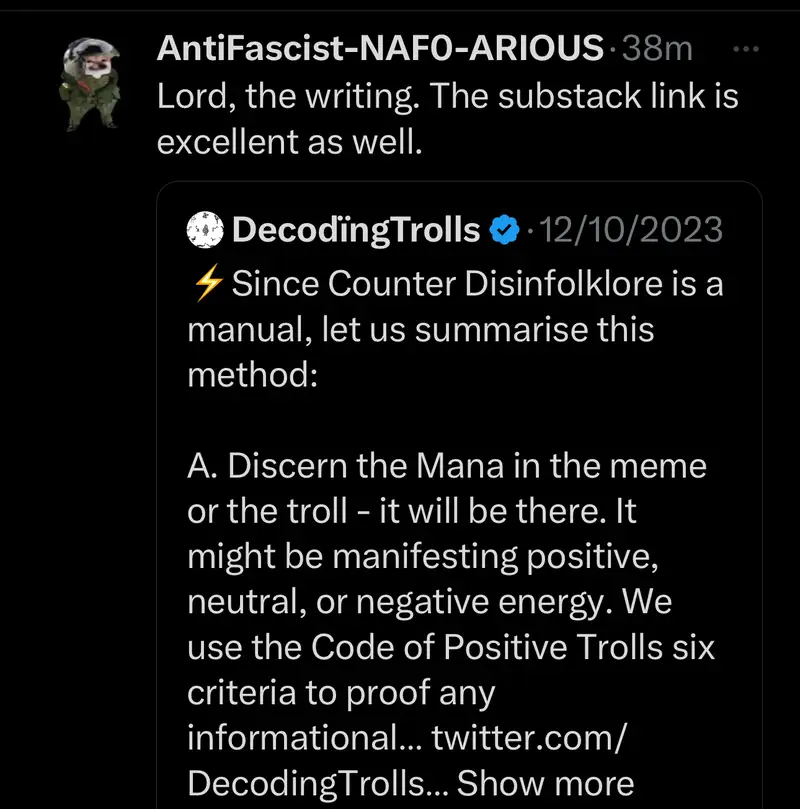Open the three-dot more options menu
This screenshot has width=800, height=809.
[x=746, y=48]
